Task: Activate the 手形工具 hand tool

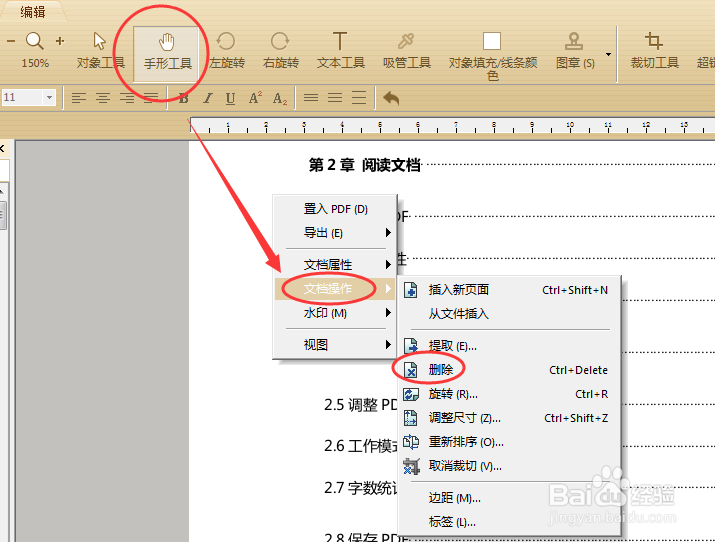Action: [166, 52]
